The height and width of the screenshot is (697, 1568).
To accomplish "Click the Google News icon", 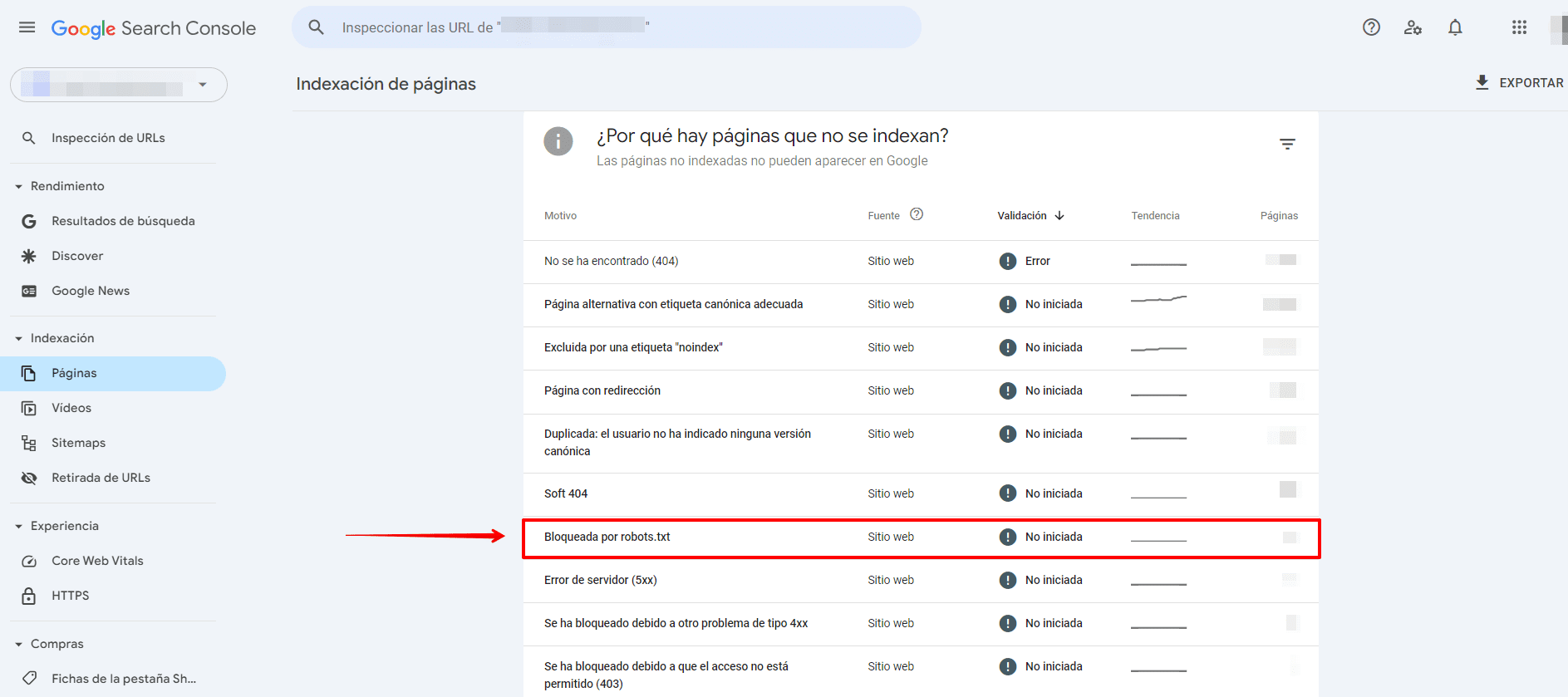I will tap(28, 291).
